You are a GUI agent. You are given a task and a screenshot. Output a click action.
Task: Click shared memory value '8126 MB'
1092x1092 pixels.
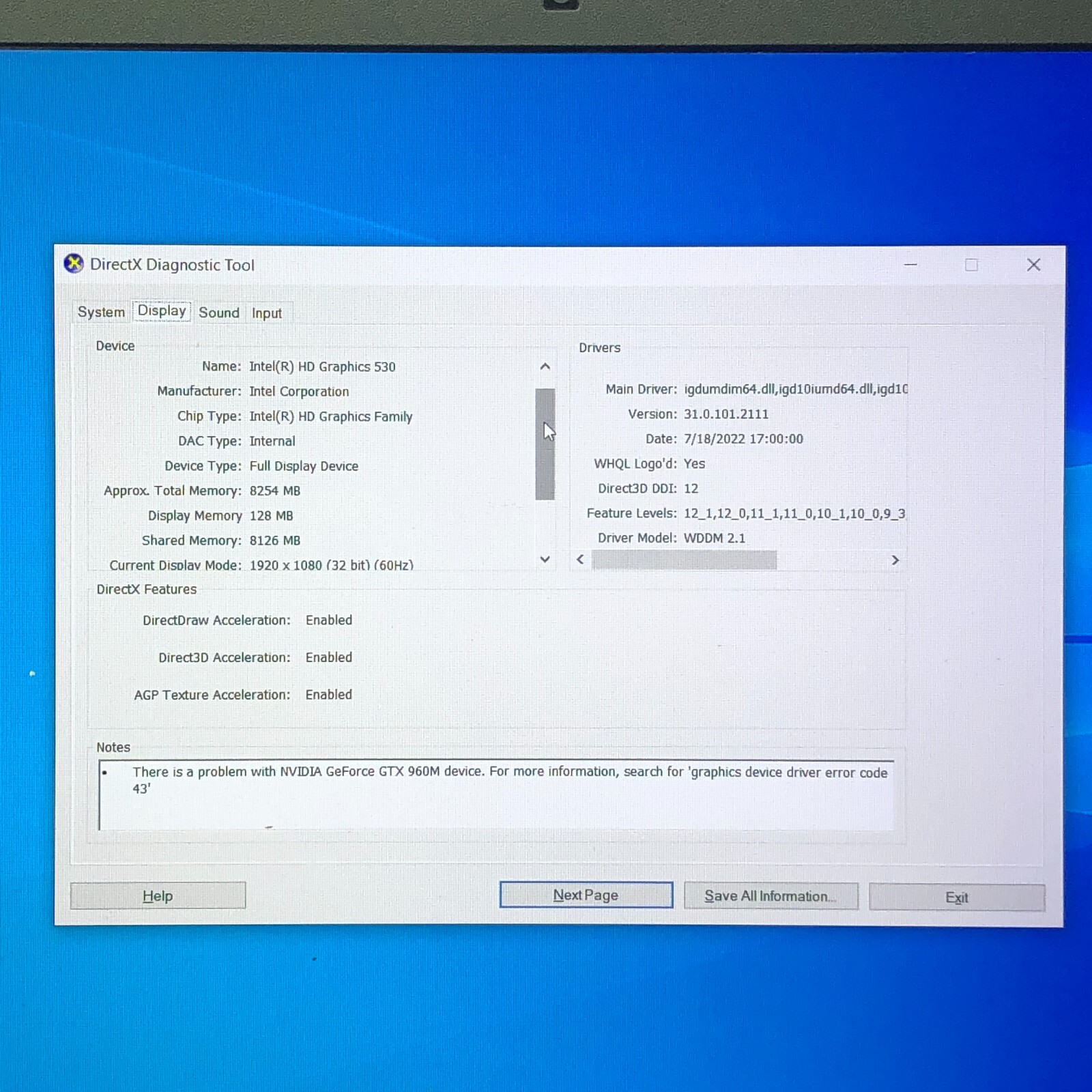click(275, 541)
